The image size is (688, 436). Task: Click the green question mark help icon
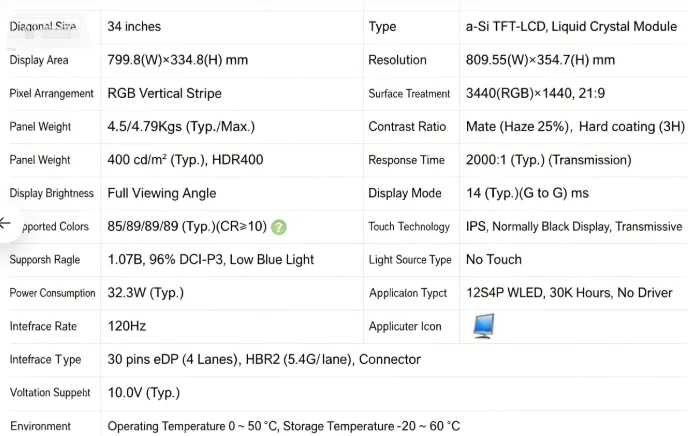click(x=279, y=227)
